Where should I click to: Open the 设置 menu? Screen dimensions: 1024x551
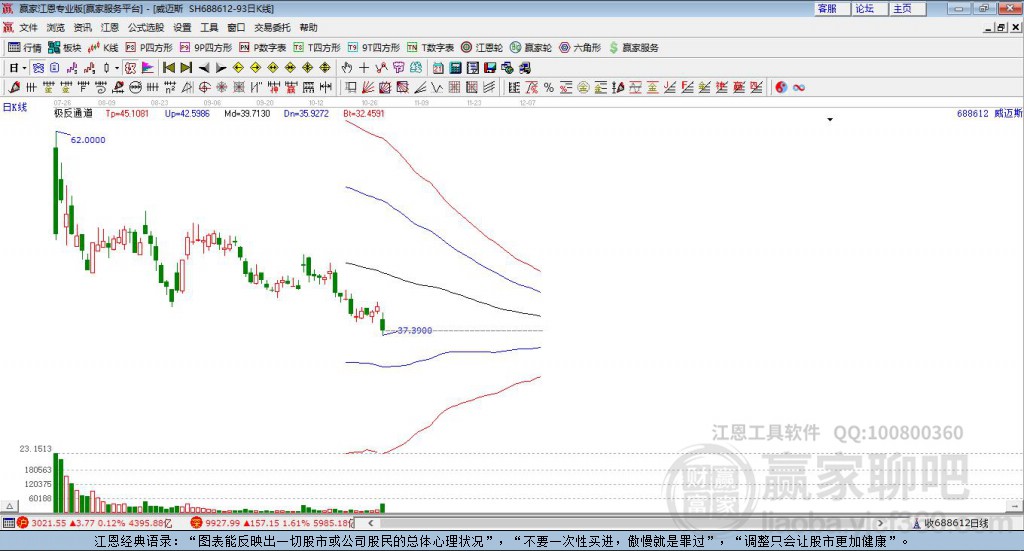pyautogui.click(x=182, y=27)
